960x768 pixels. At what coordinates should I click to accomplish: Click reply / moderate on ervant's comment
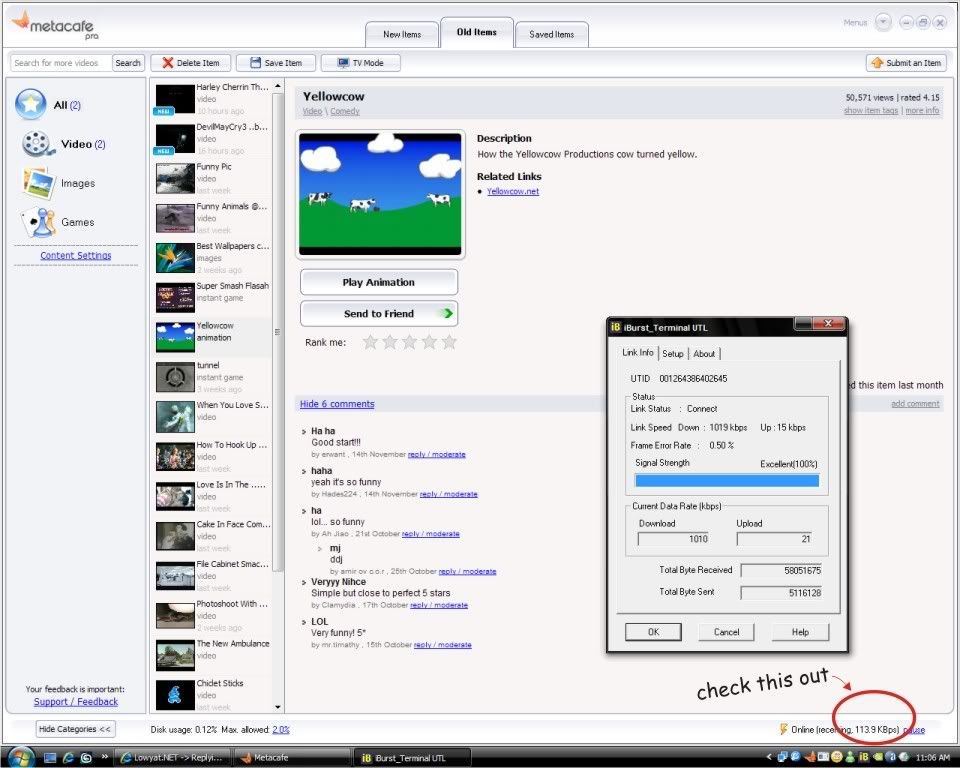[x=437, y=454]
